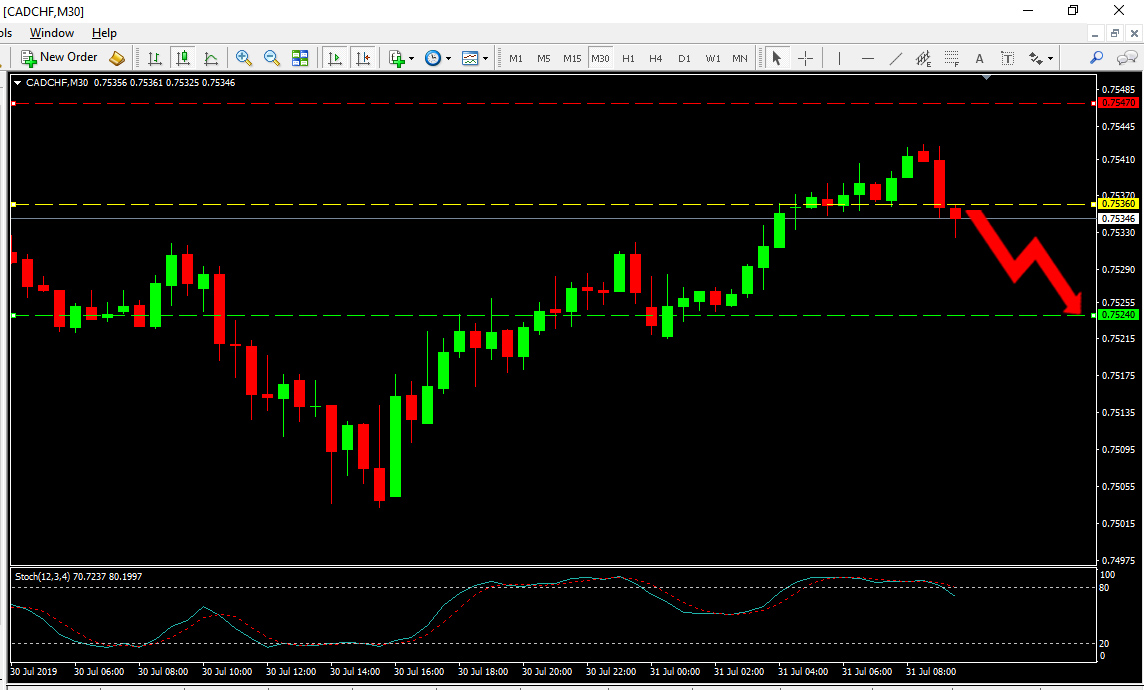Expand the Templates dropdown arrow
This screenshot has height=690, width=1144.
tap(485, 58)
